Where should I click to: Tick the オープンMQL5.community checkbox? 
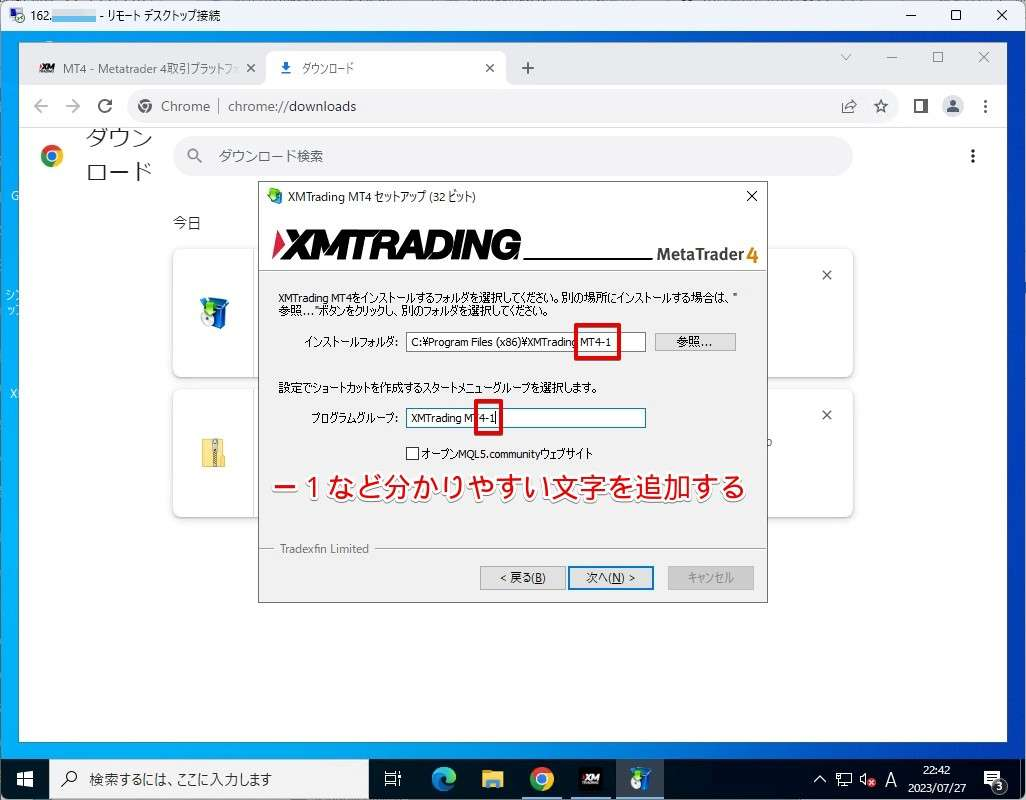[412, 453]
